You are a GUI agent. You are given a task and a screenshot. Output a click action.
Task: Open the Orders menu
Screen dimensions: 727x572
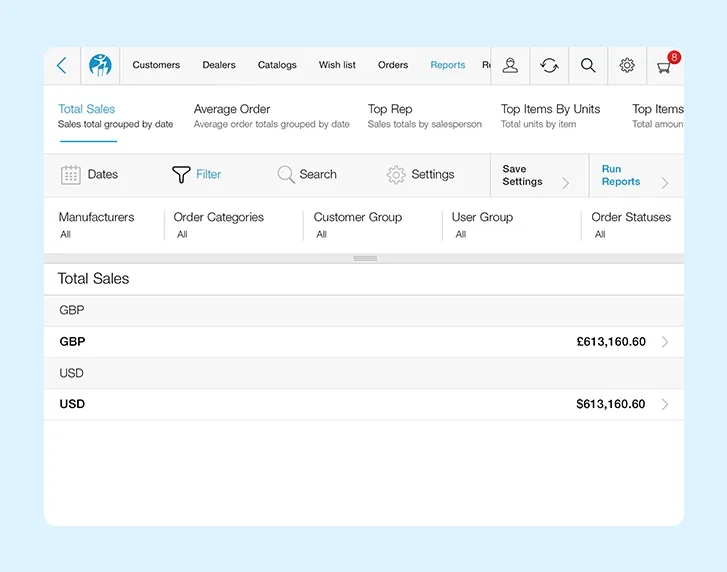[393, 65]
